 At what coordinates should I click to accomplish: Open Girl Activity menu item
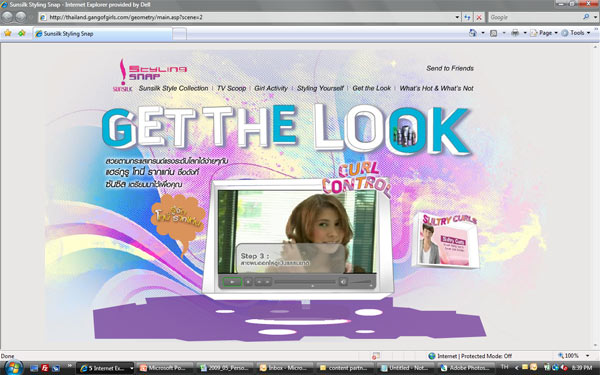point(271,88)
